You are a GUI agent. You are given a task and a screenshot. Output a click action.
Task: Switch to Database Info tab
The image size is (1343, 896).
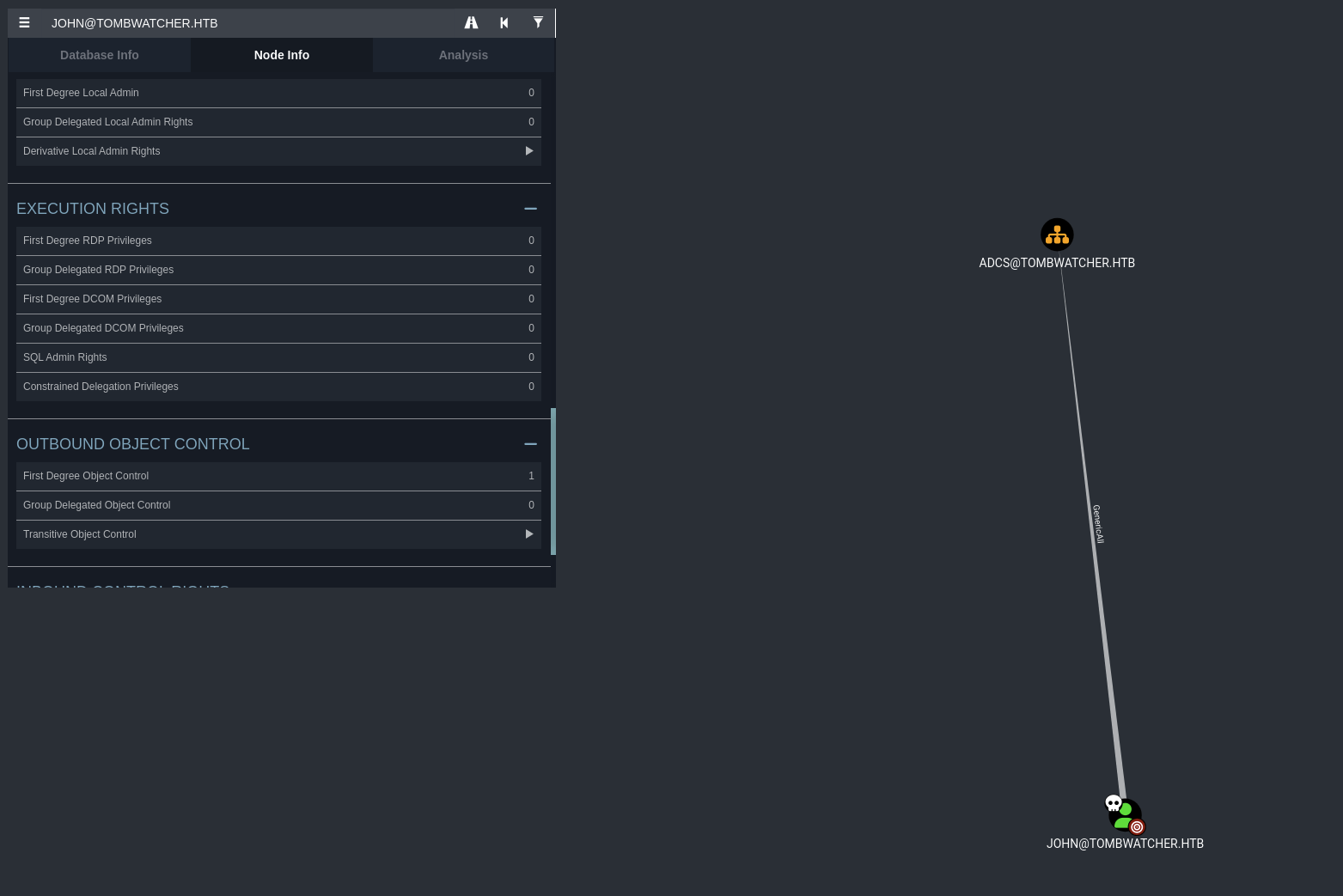100,55
